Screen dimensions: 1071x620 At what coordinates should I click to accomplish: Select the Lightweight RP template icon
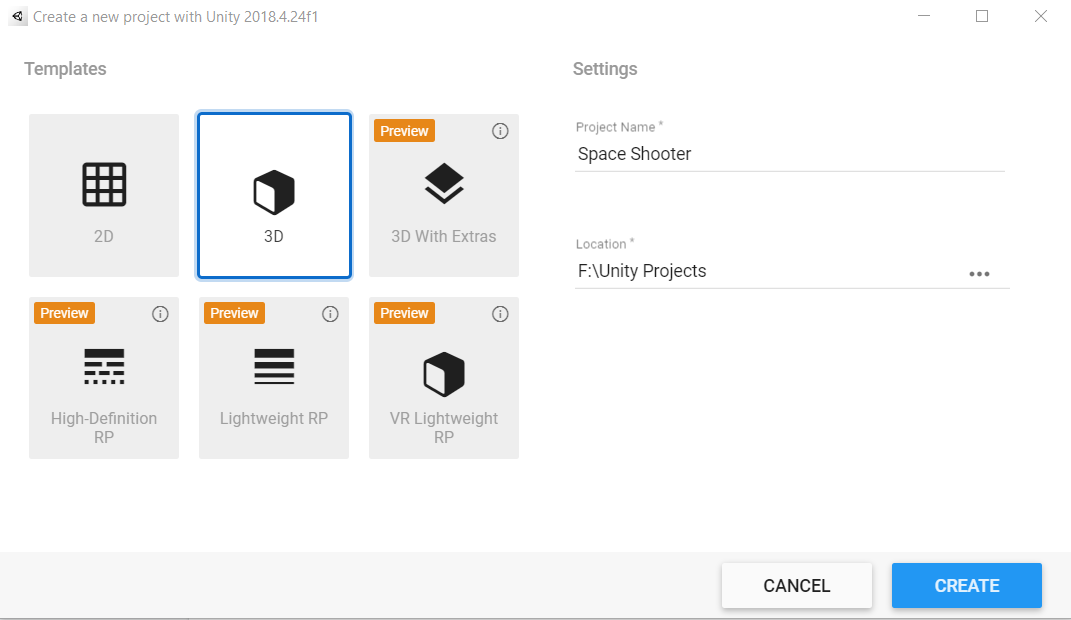pyautogui.click(x=274, y=367)
